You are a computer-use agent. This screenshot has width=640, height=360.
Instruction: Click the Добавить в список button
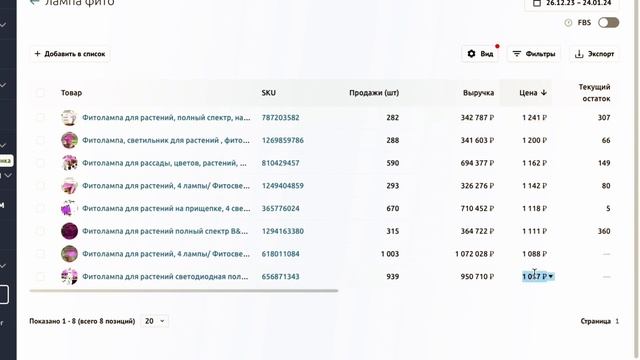[70, 54]
